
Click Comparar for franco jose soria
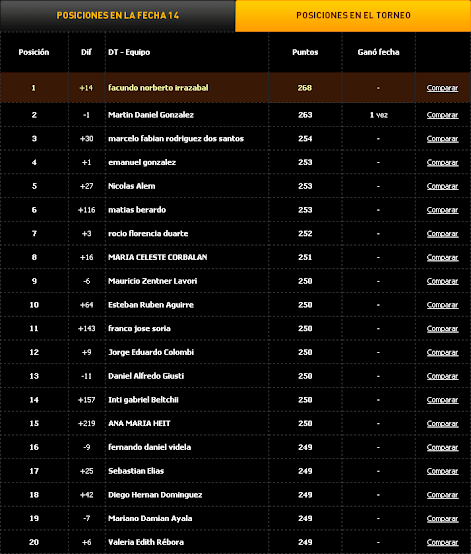[442, 329]
